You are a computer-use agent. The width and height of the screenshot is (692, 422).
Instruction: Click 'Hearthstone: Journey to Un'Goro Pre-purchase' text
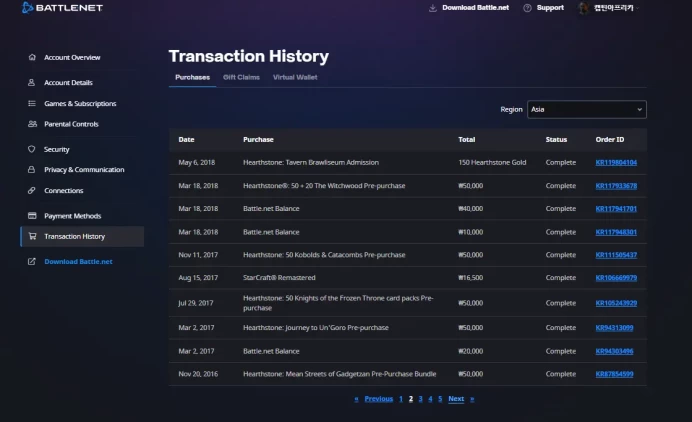[316, 328]
